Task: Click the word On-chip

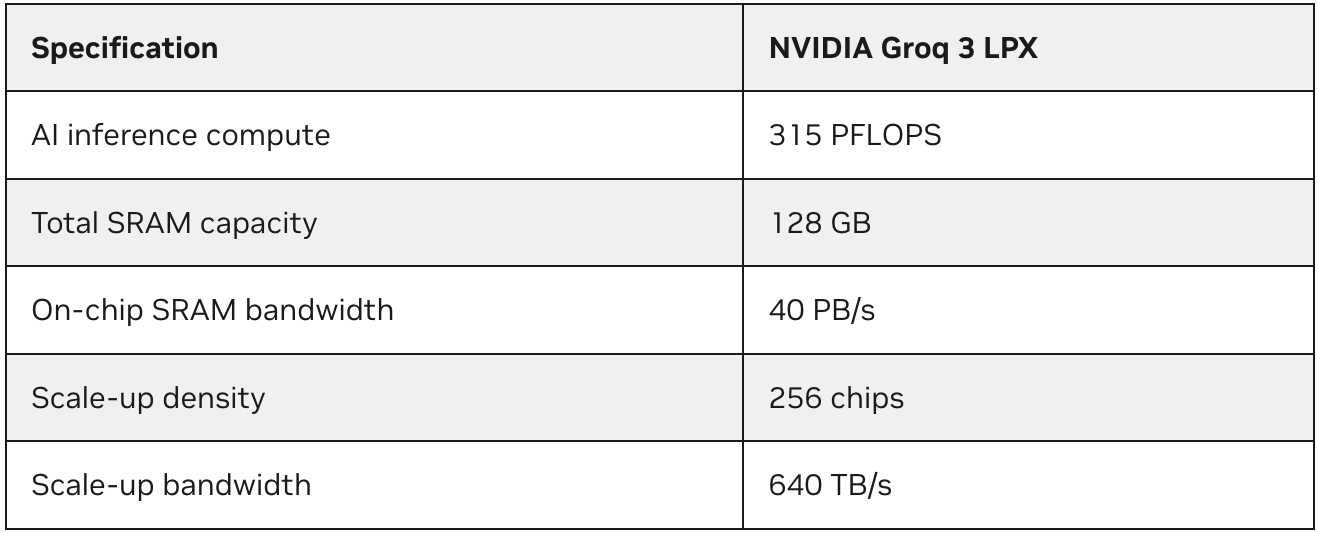Action: pyautogui.click(x=82, y=310)
